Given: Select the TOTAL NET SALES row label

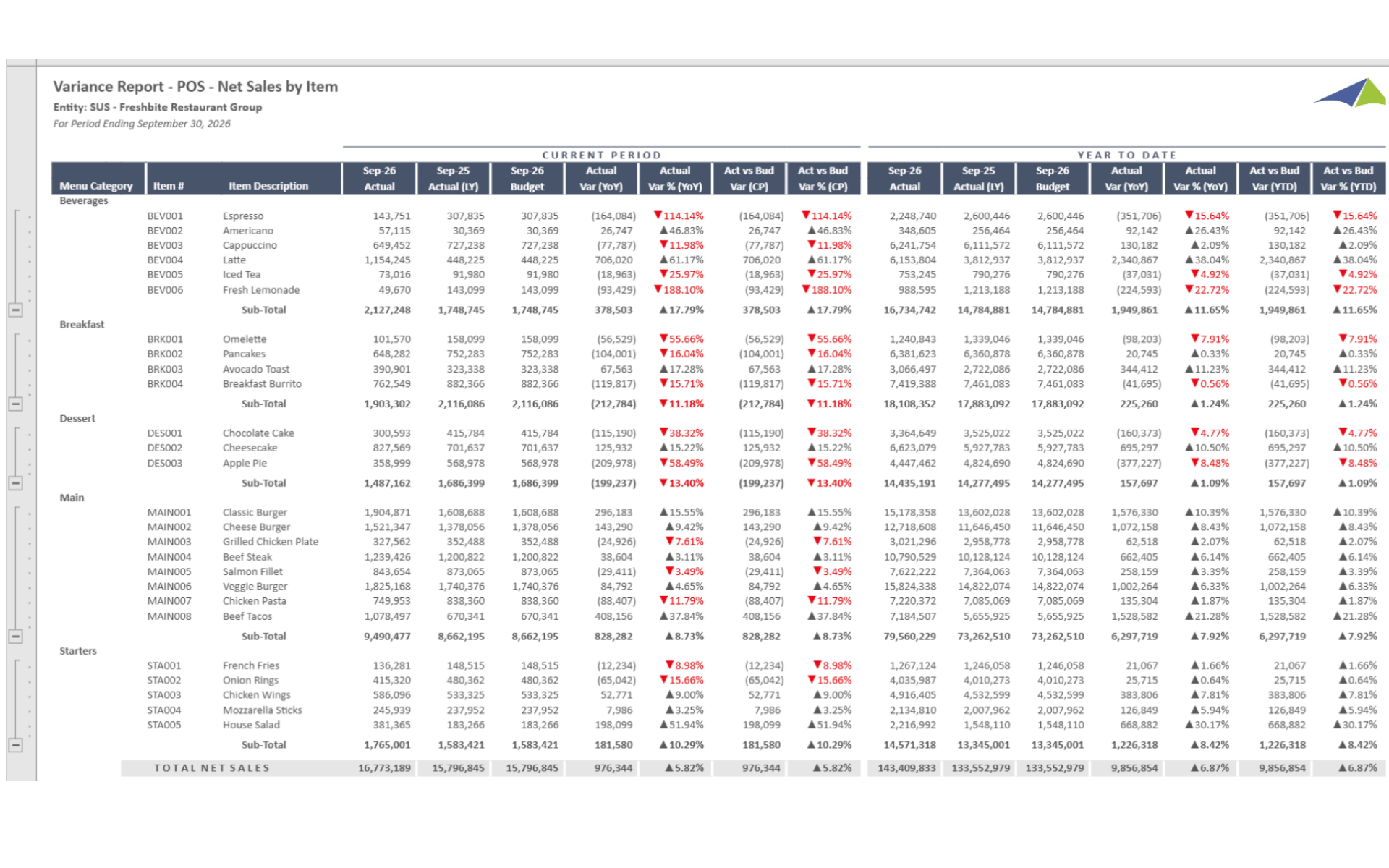Looking at the screenshot, I should pos(211,768).
